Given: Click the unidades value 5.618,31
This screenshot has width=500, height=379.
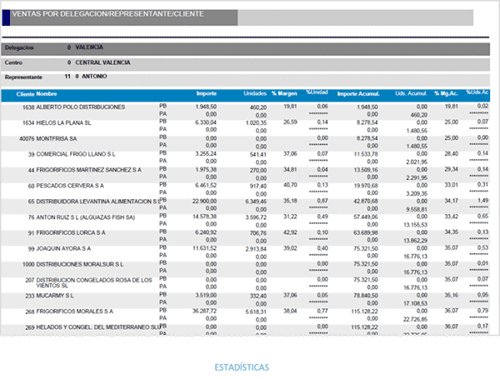Looking at the screenshot, I should (256, 312).
